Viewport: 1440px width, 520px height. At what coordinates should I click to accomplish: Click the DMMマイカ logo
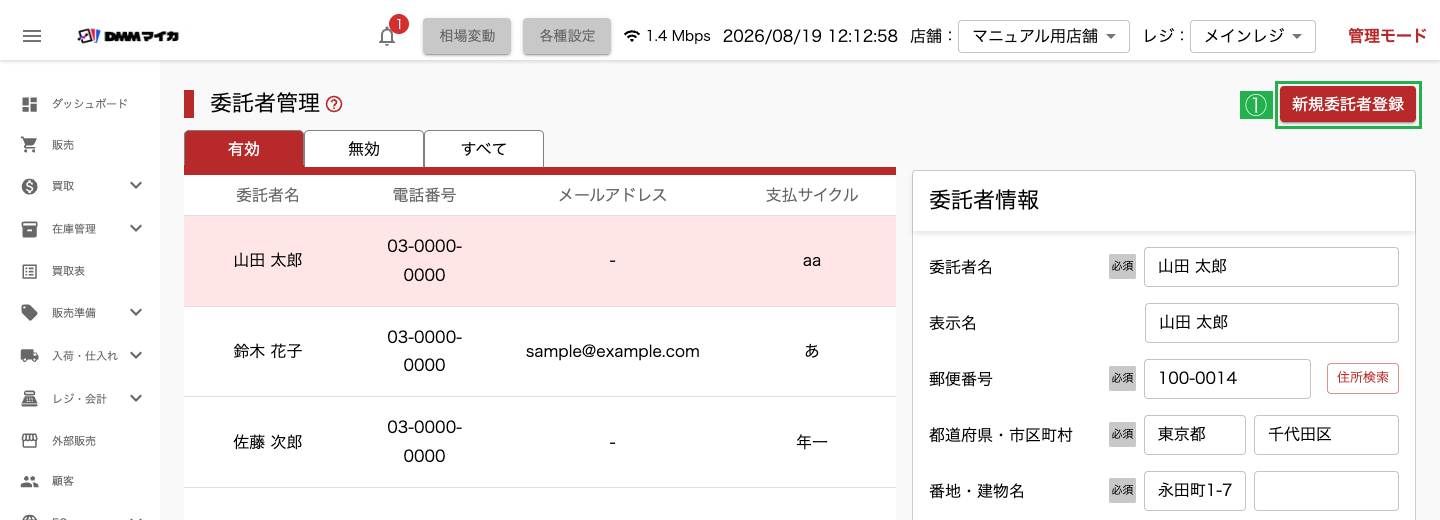(130, 36)
